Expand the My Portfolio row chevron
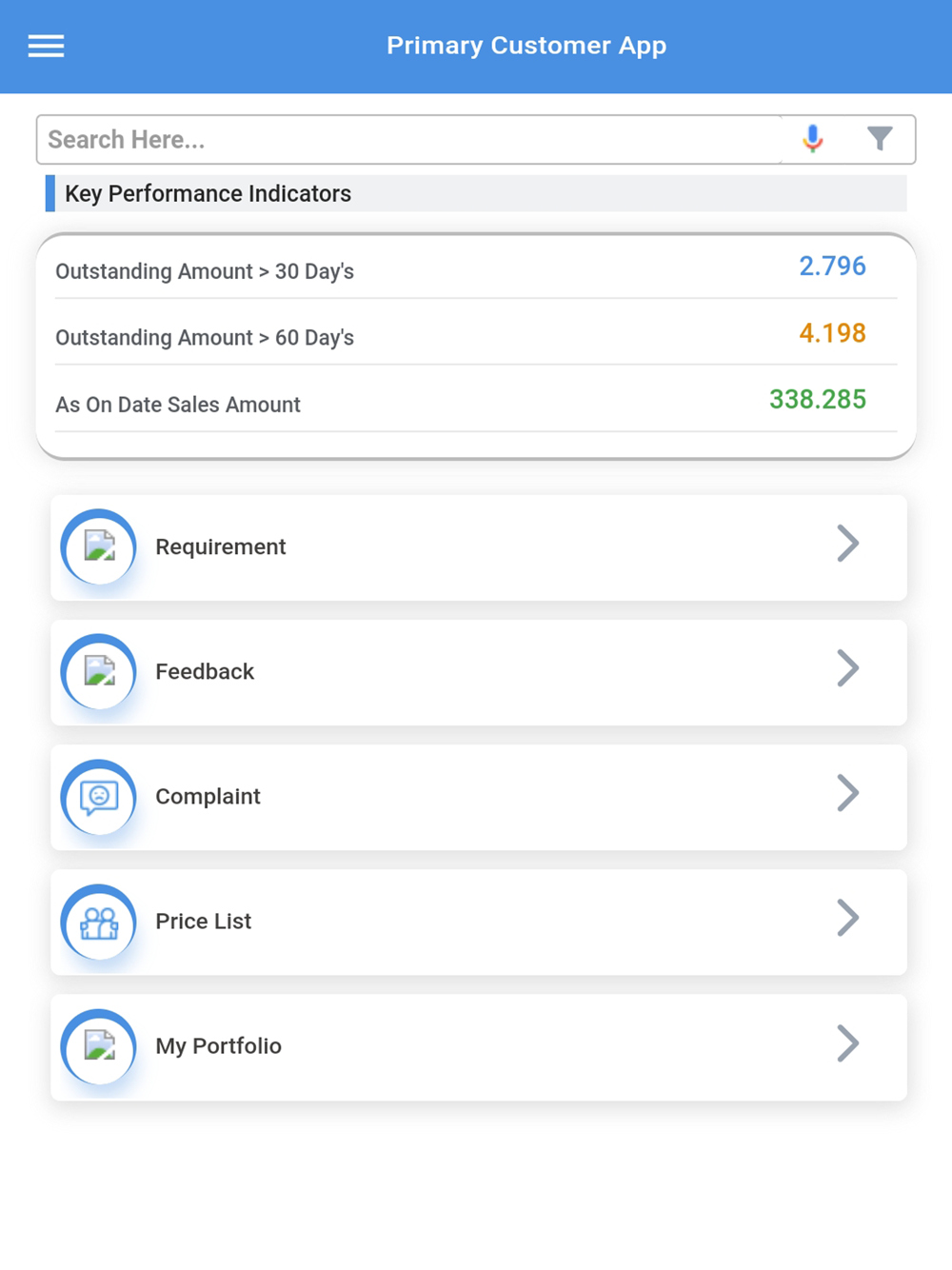The height and width of the screenshot is (1270, 952). tap(847, 1043)
